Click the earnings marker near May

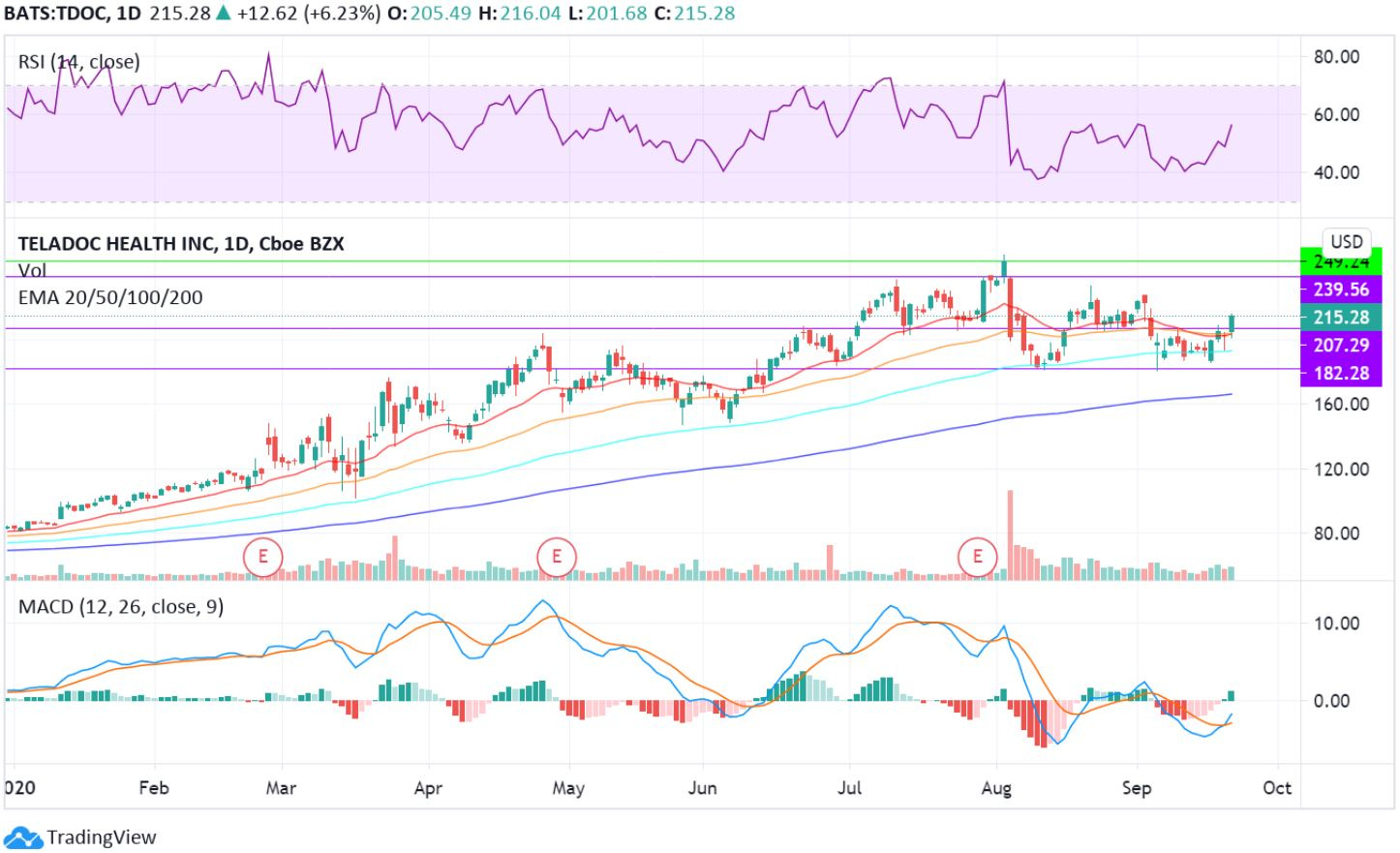[x=556, y=557]
